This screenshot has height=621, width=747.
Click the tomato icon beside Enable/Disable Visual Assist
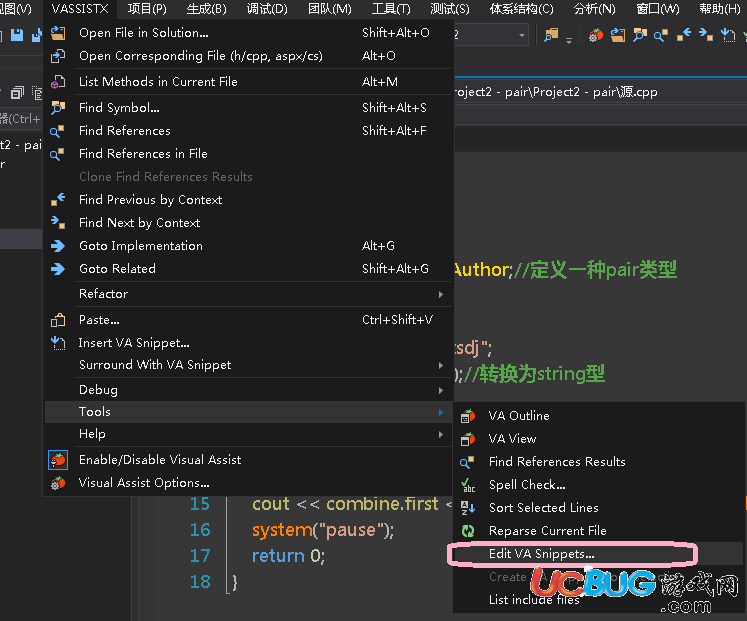pos(58,460)
